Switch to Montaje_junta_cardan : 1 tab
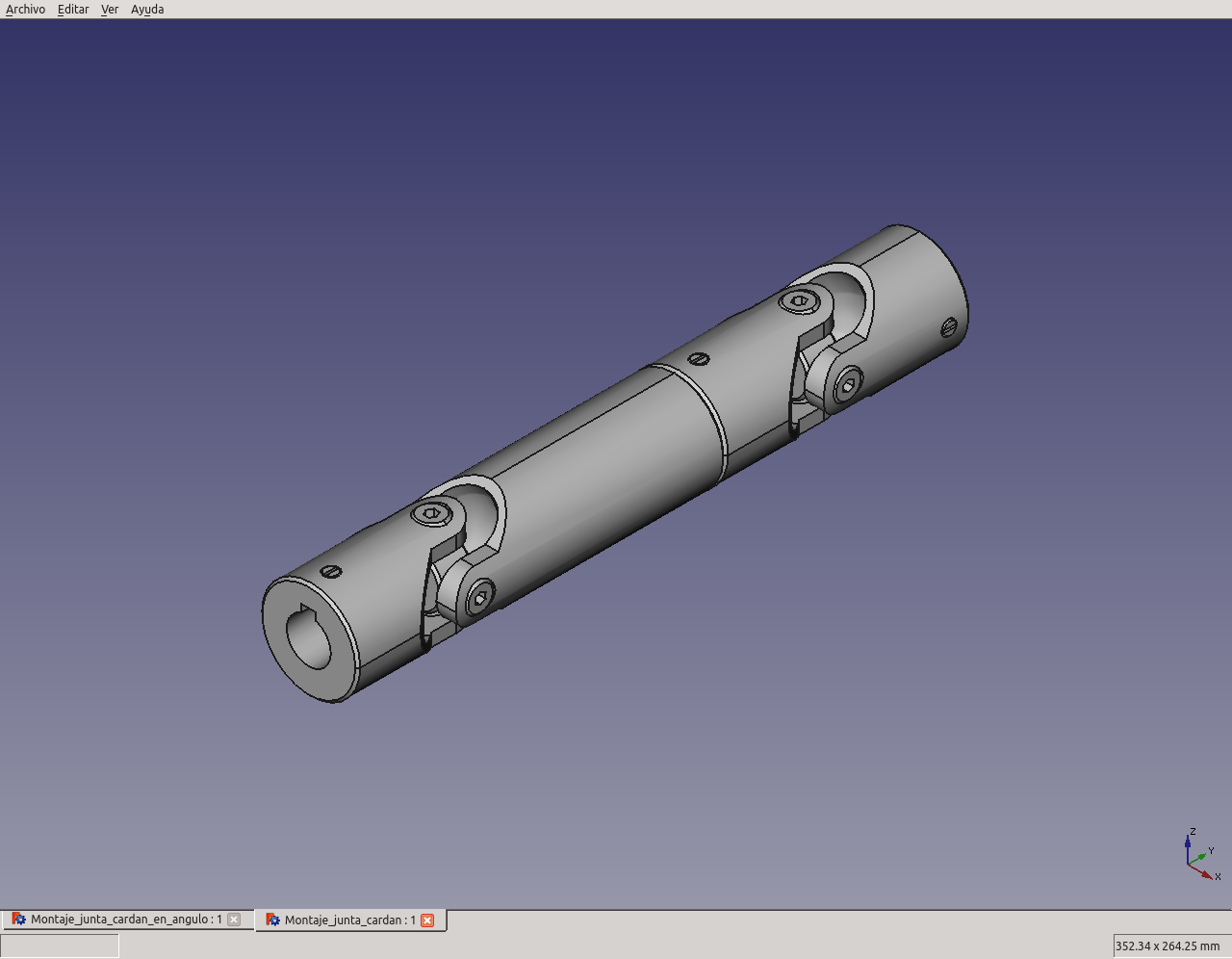The image size is (1232, 959). pos(350,920)
